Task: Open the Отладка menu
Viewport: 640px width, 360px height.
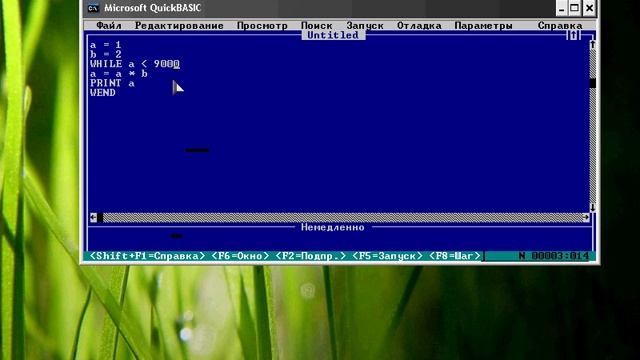Action: 419,26
